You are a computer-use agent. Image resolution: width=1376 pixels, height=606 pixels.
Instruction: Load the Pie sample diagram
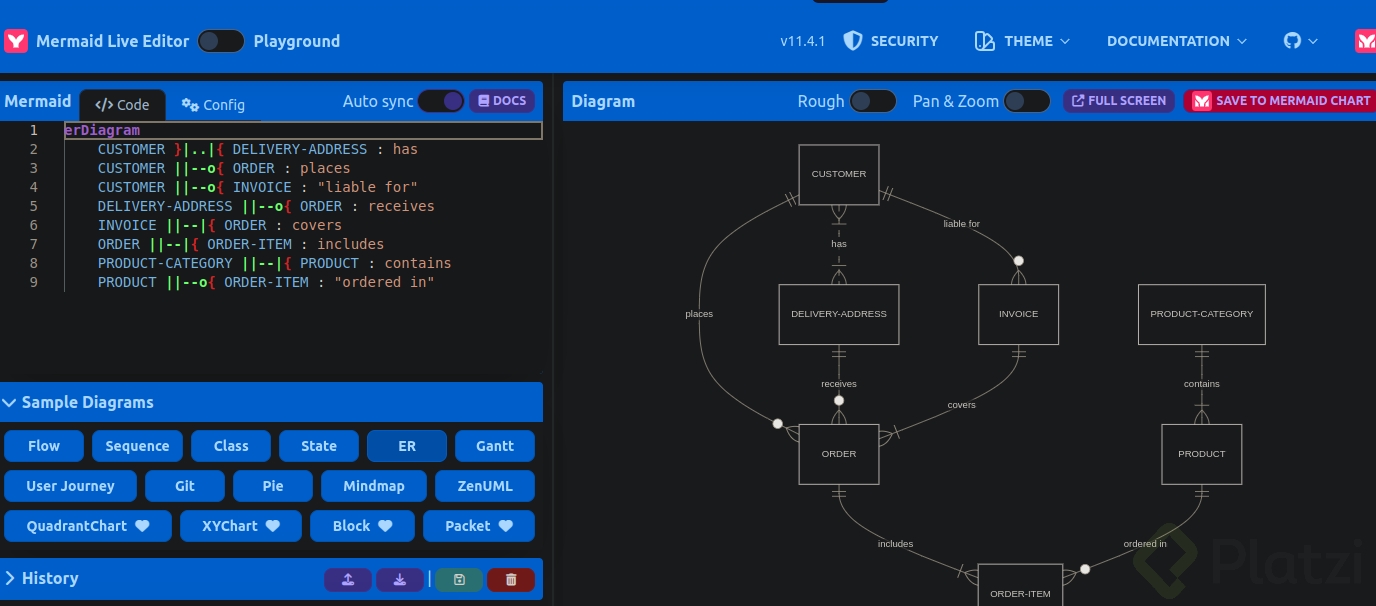click(x=273, y=486)
